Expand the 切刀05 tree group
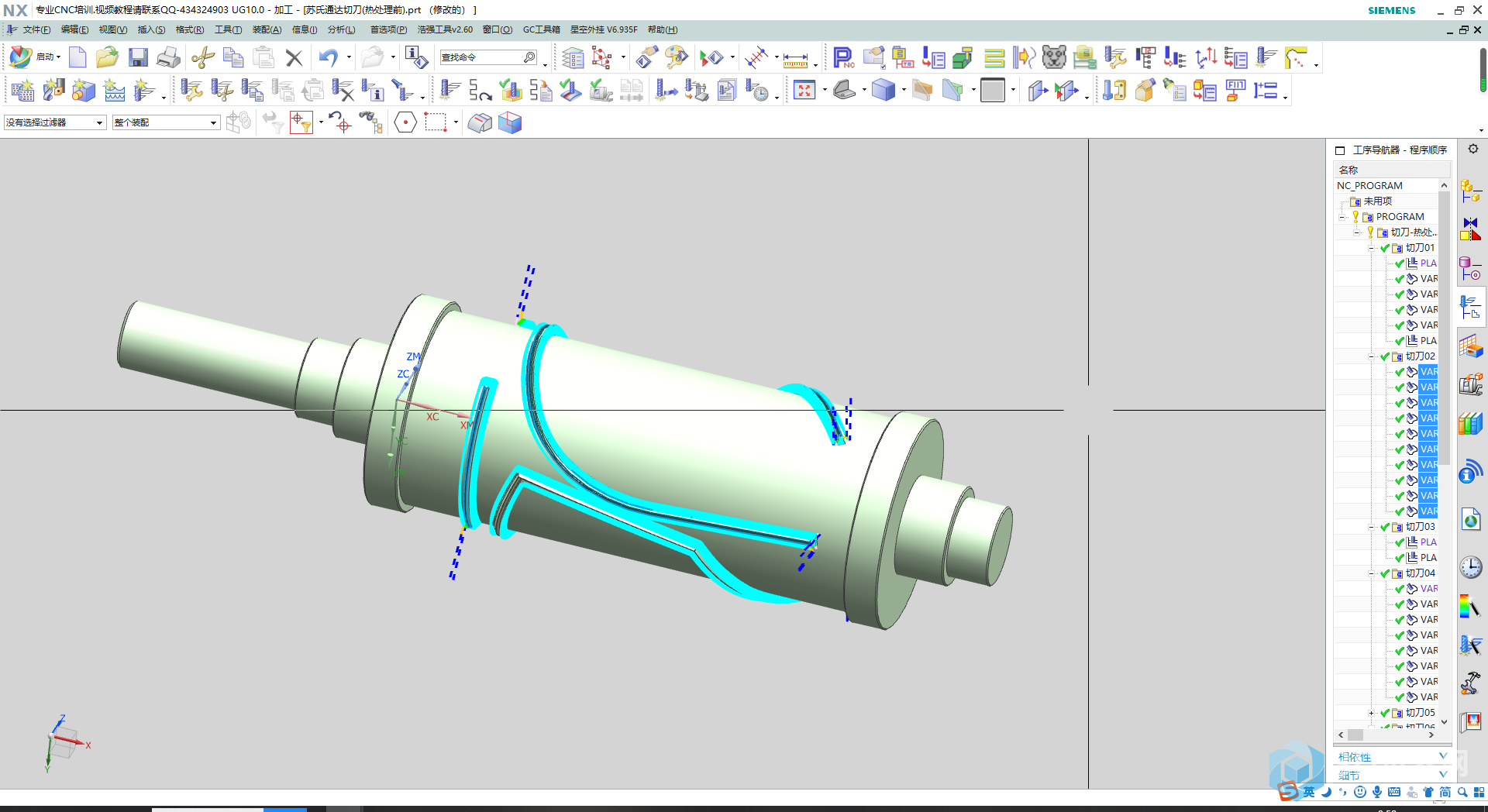This screenshot has width=1488, height=812. [1371, 713]
